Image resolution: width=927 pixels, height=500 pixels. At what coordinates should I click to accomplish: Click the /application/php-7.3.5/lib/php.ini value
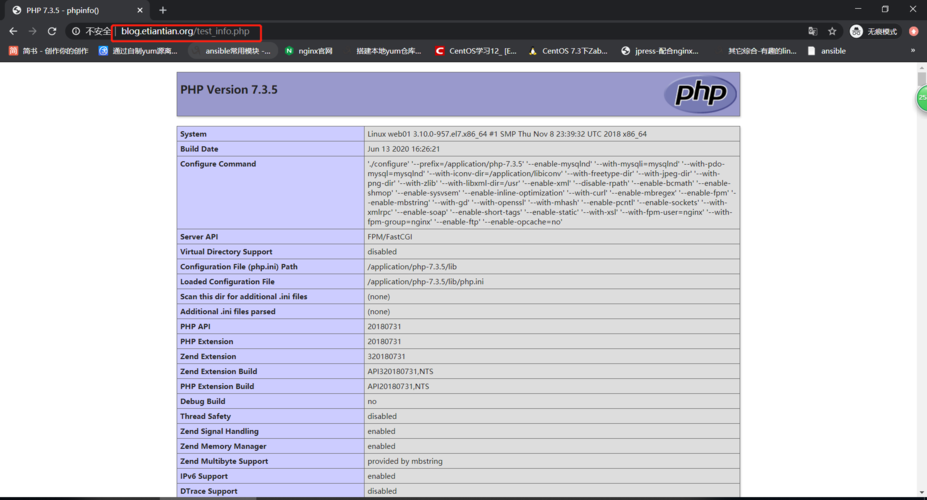click(x=425, y=281)
